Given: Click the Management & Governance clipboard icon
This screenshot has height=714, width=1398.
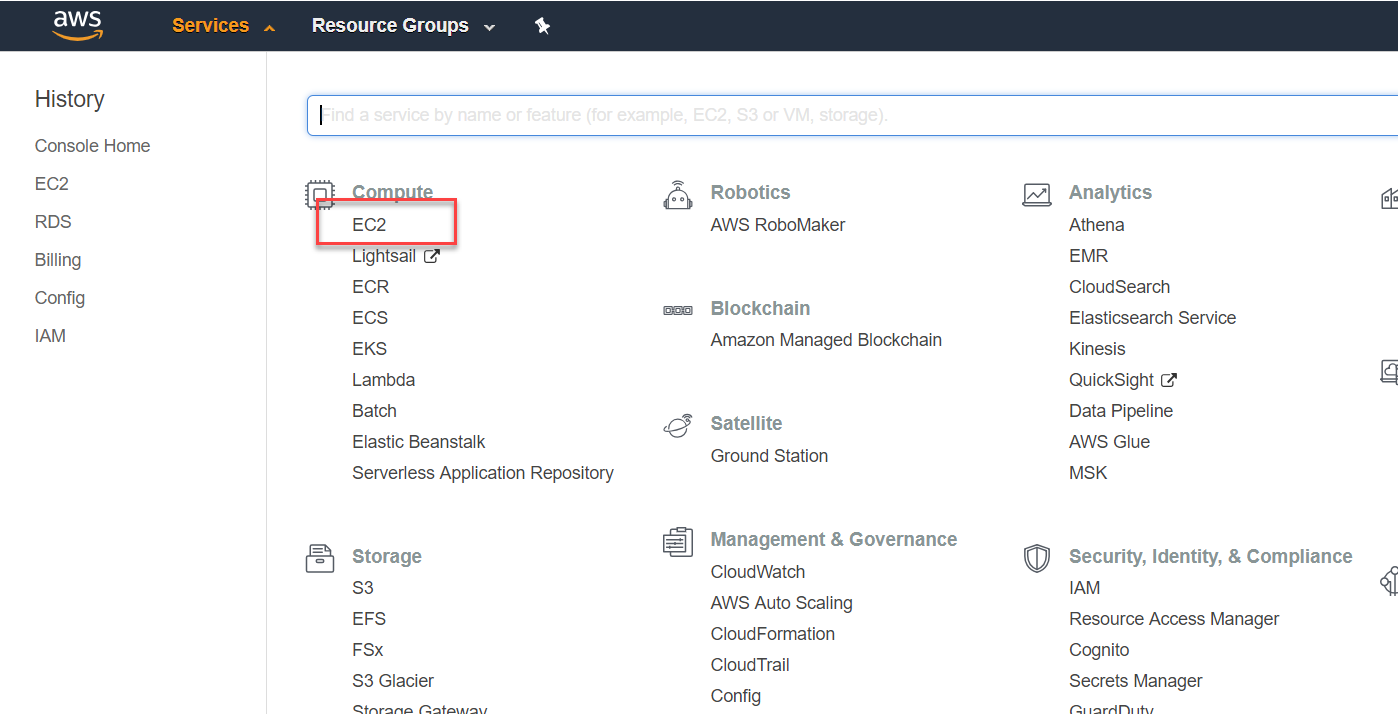Looking at the screenshot, I should pyautogui.click(x=678, y=541).
